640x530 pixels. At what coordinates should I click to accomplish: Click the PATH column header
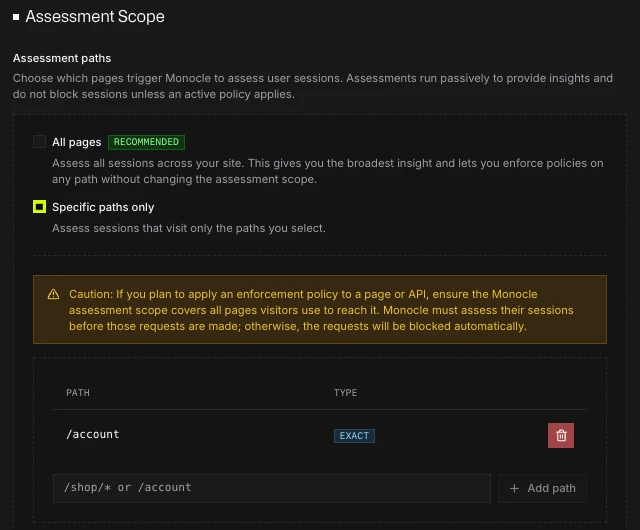pos(78,392)
